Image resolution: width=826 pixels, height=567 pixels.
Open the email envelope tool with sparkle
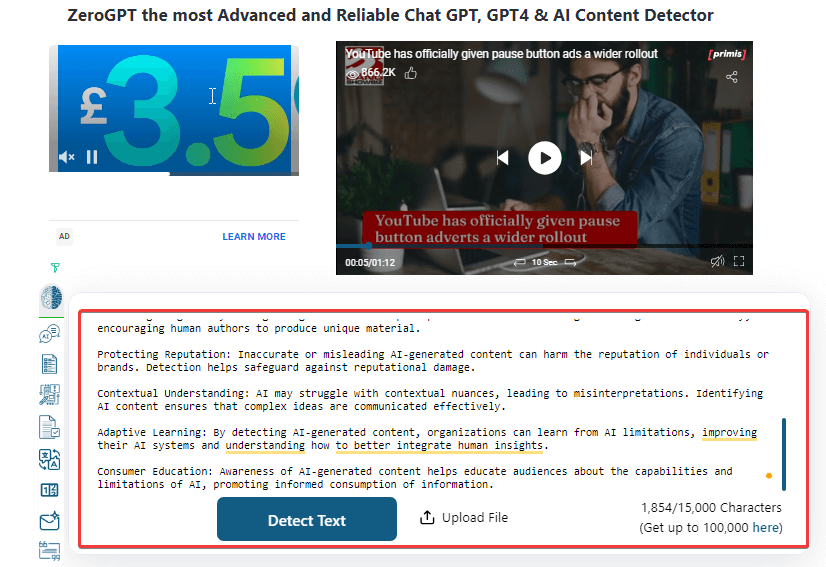[50, 520]
